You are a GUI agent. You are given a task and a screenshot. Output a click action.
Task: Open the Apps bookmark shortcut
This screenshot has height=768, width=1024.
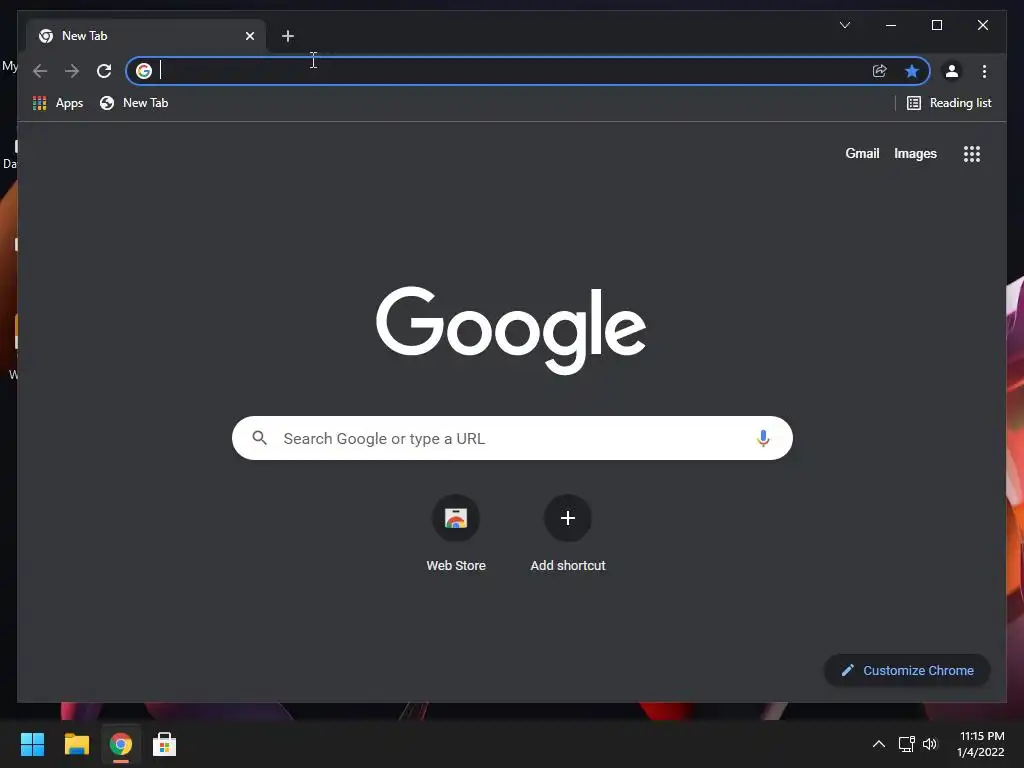(x=58, y=103)
